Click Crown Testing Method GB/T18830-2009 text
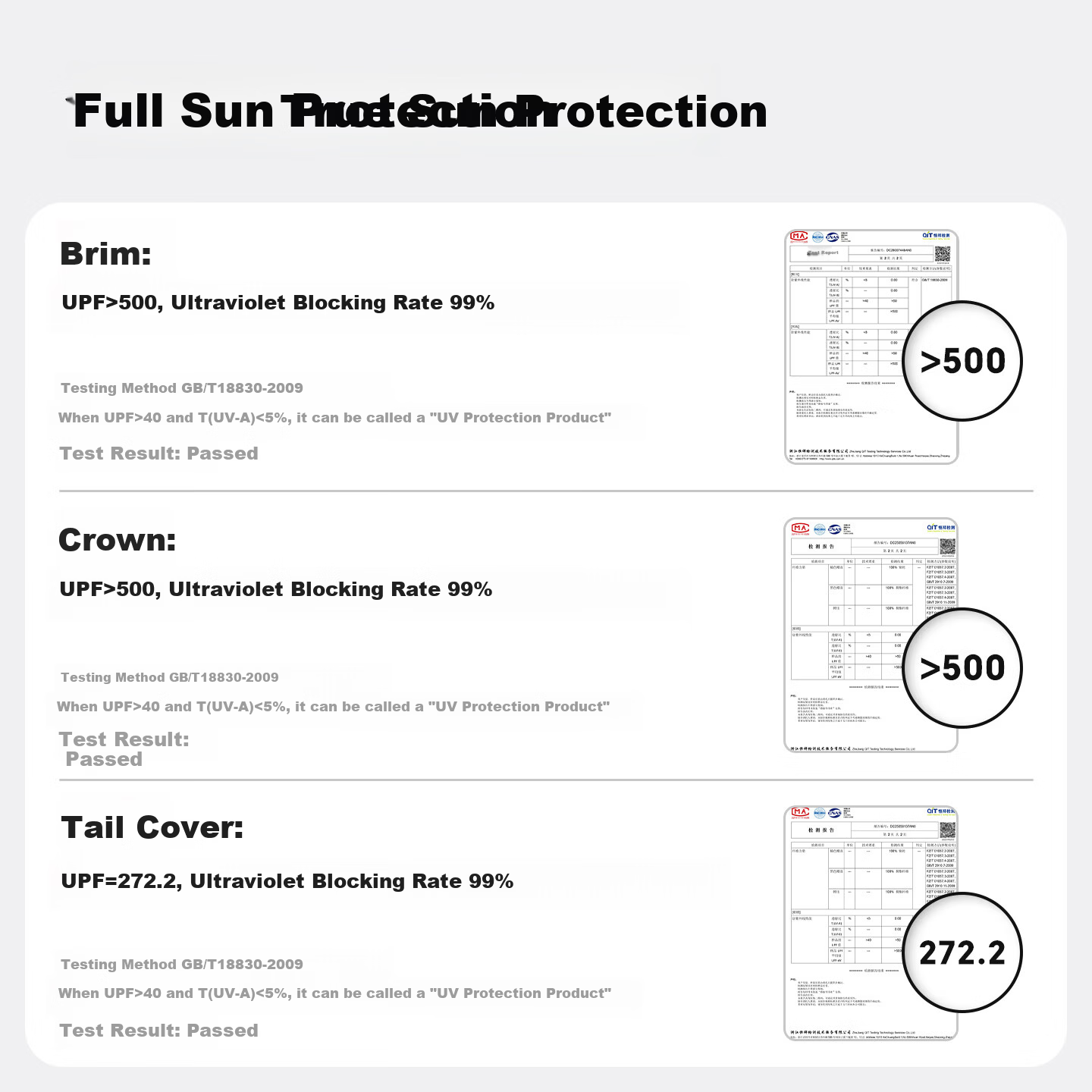Screen dimensions: 1092x1092 click(170, 677)
